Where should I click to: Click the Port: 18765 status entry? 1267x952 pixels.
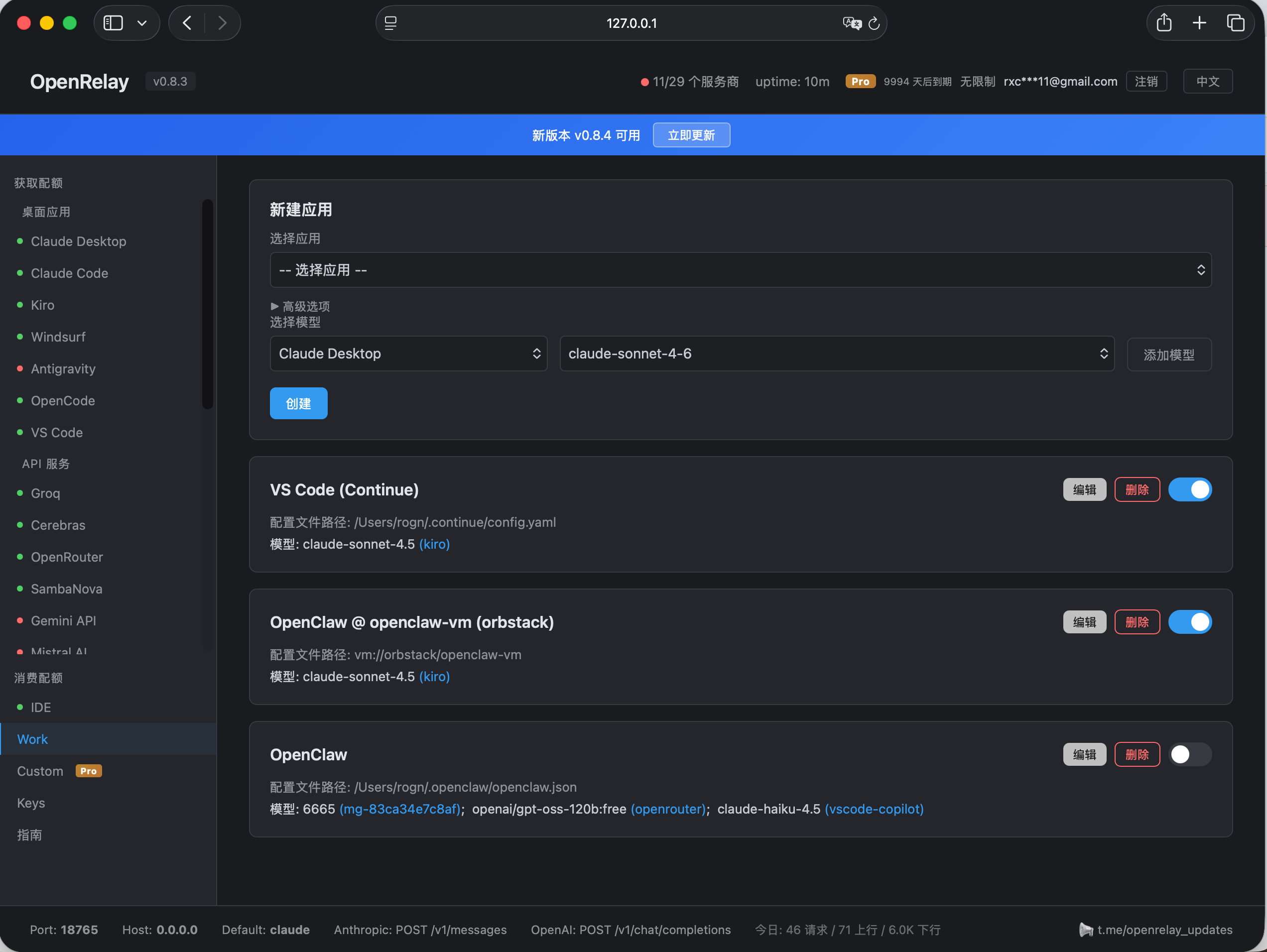[64, 929]
